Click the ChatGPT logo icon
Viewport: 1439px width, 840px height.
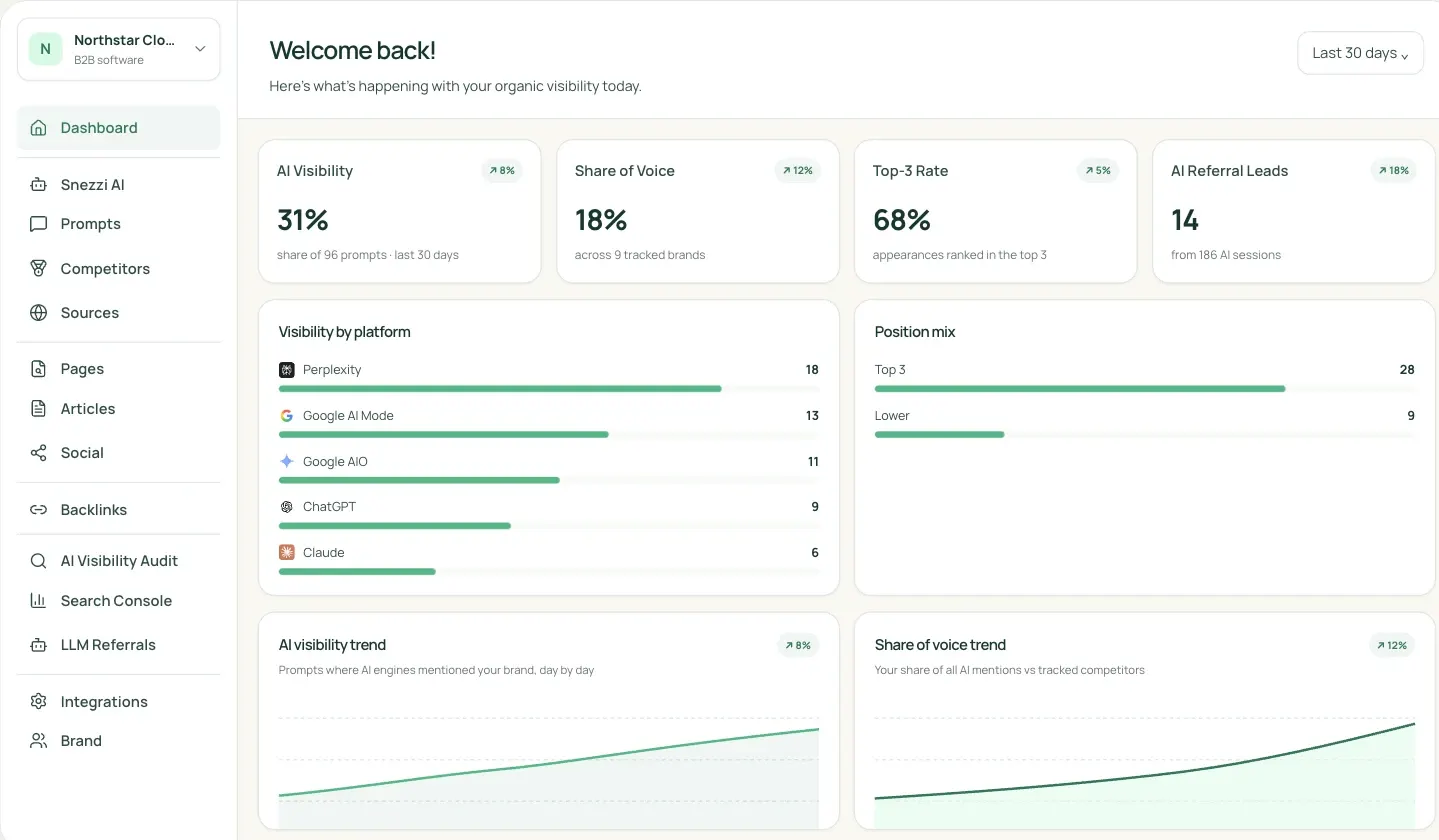[x=287, y=507]
